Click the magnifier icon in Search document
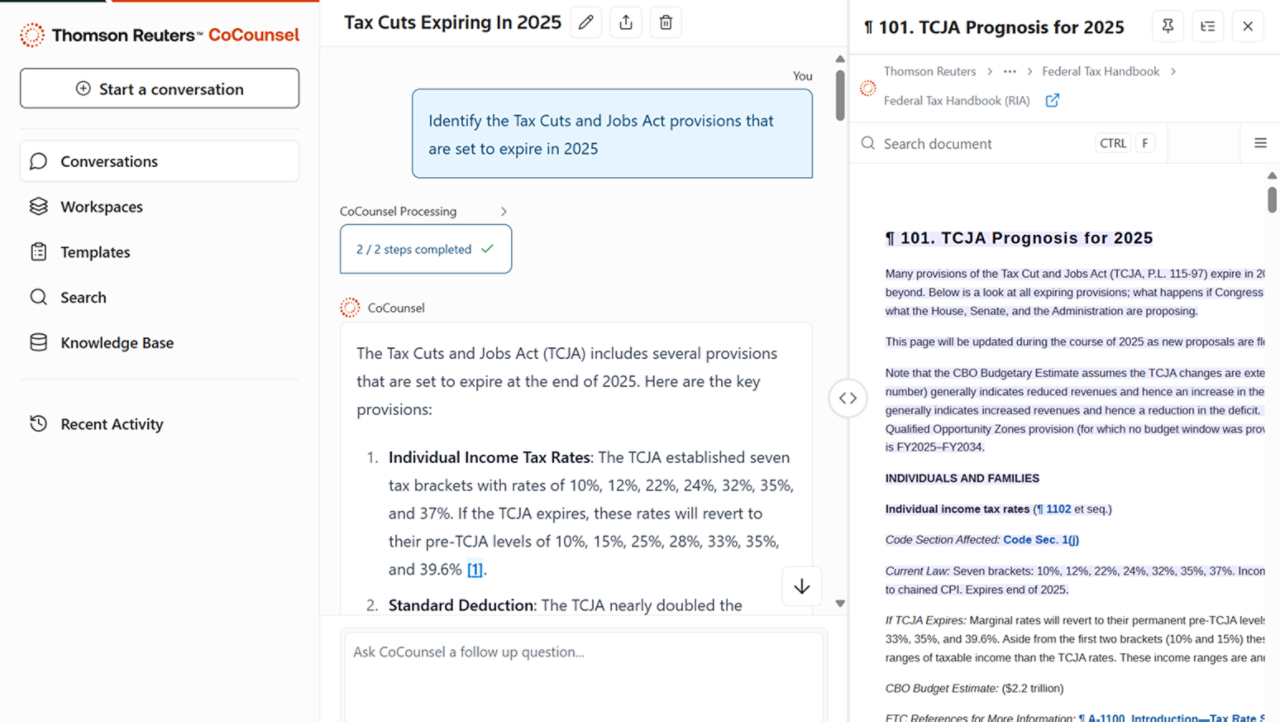 tap(868, 144)
